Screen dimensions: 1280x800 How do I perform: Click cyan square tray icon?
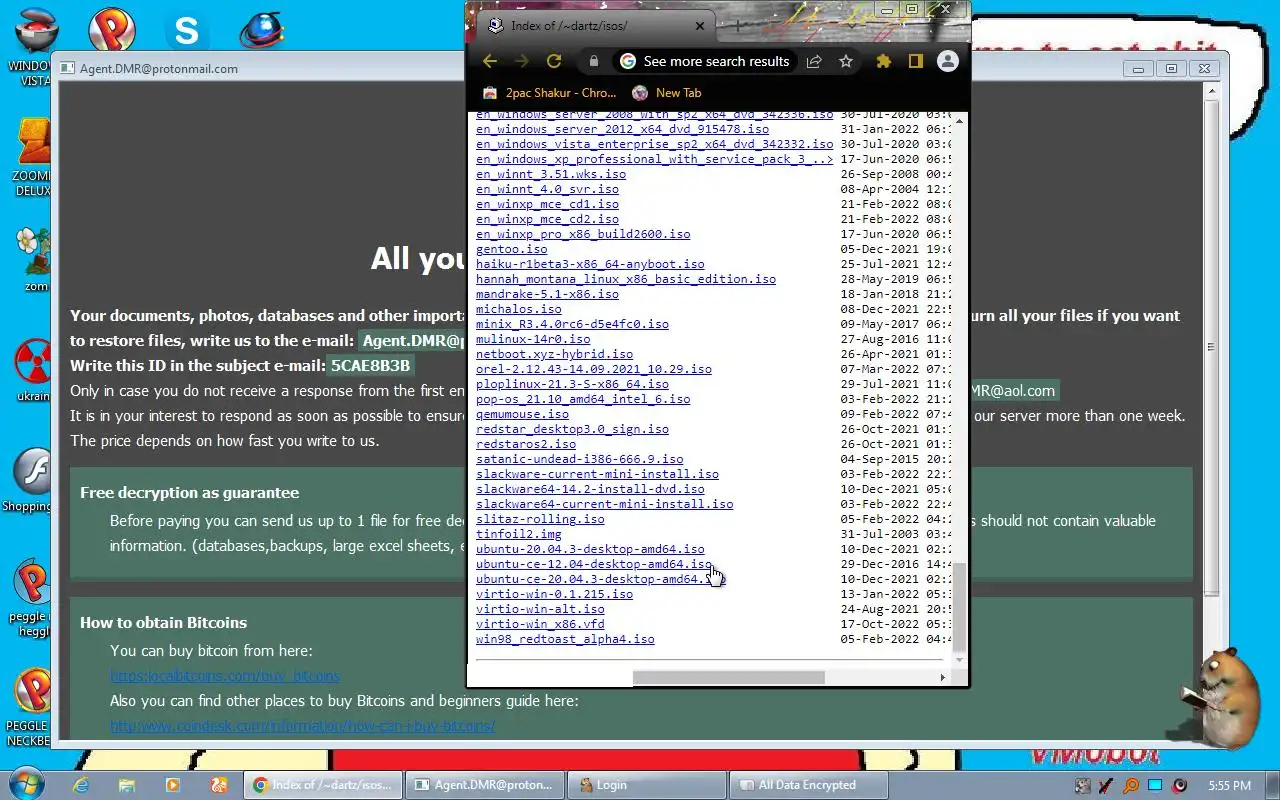coord(1155,785)
